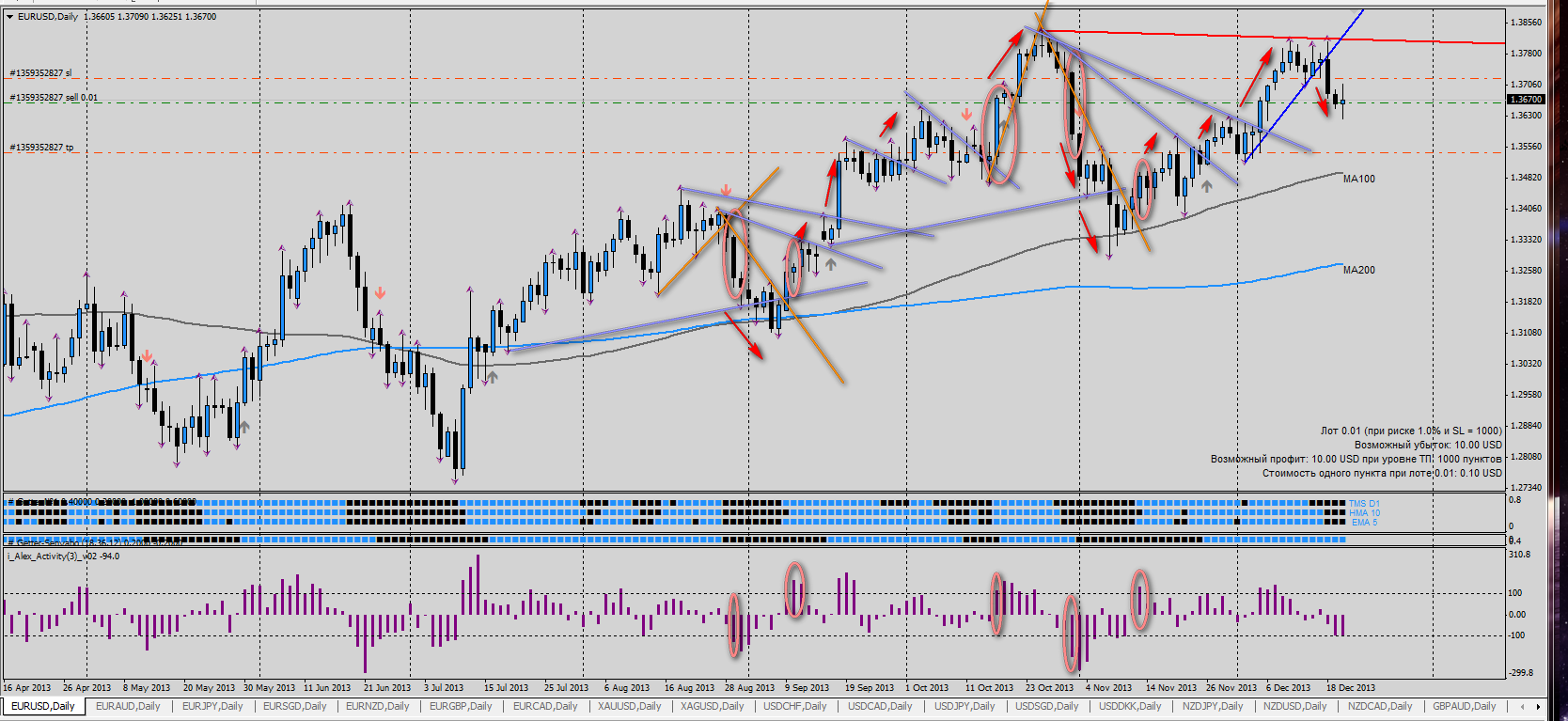The height and width of the screenshot is (721, 1568).
Task: Click the chart tabs scroll-left arrow
Action: coord(1522,706)
